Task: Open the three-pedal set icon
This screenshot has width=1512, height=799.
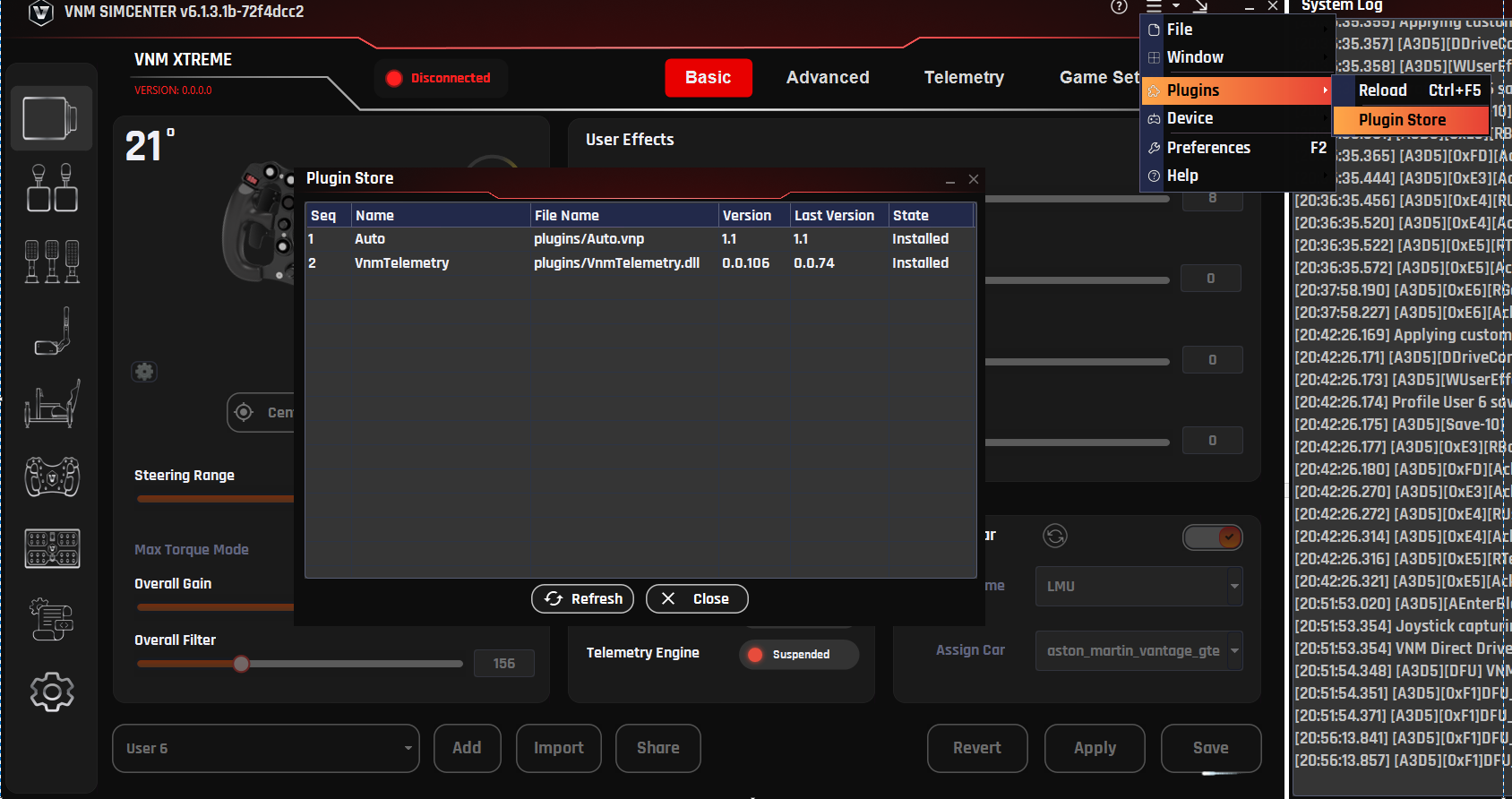Action: tap(52, 262)
